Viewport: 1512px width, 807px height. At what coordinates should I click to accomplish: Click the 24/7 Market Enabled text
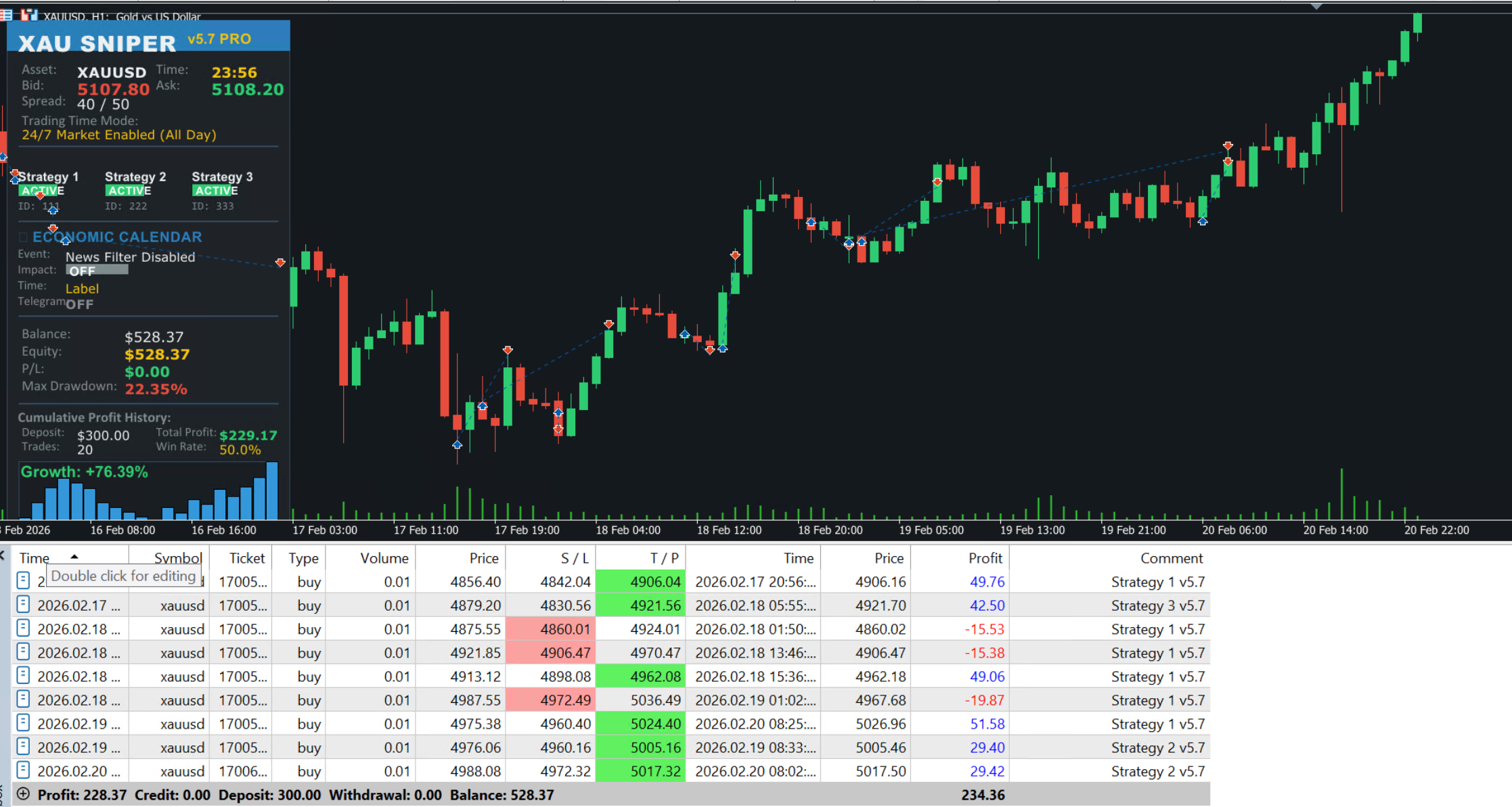tap(119, 135)
